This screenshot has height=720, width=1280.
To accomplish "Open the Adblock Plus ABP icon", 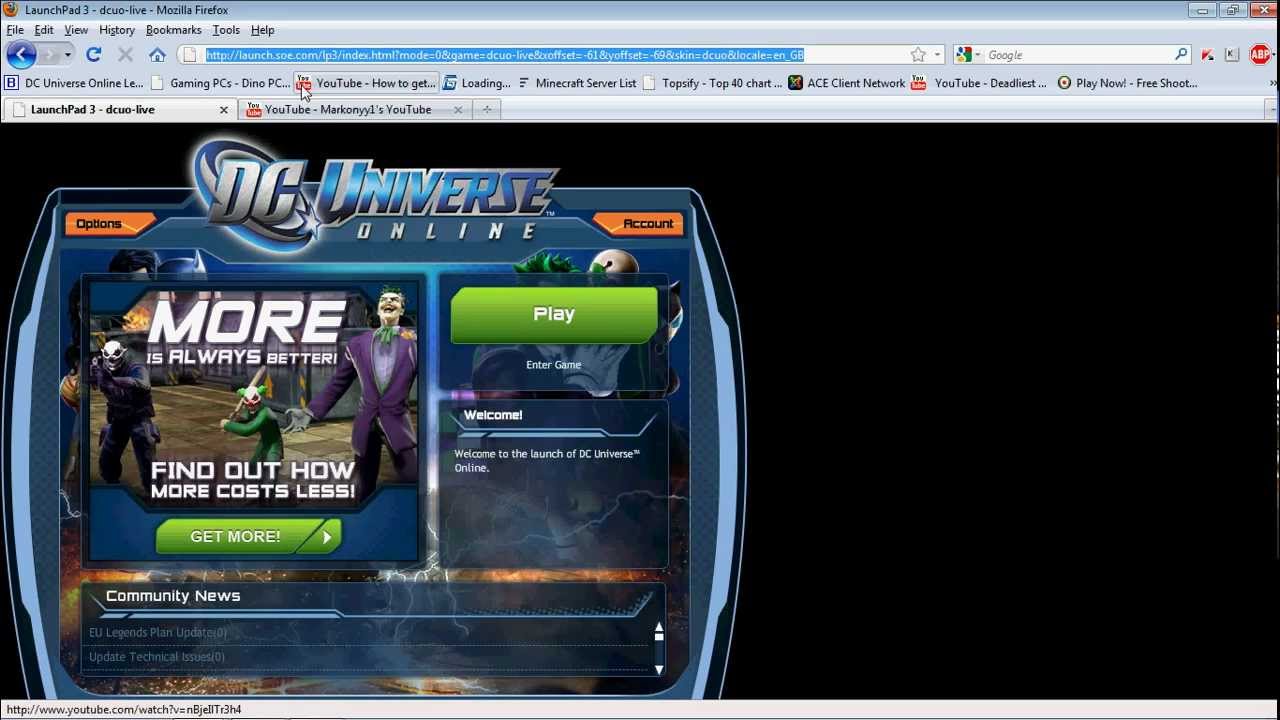I will tap(1259, 55).
